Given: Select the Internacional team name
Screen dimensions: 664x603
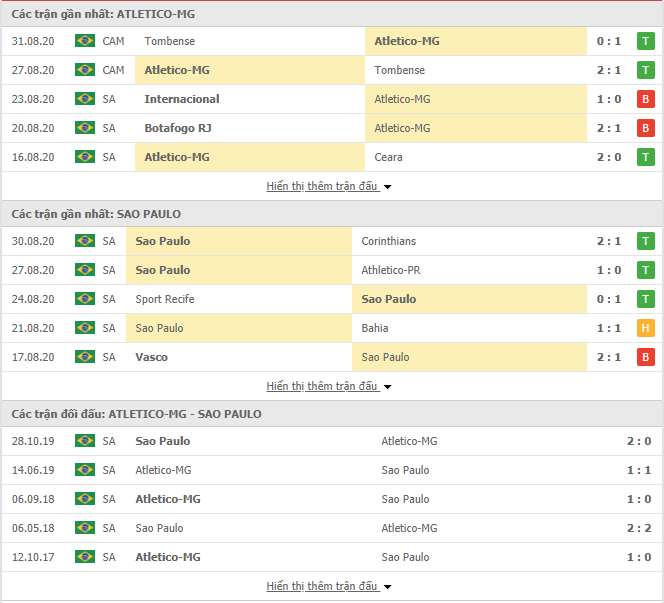Looking at the screenshot, I should (182, 99).
